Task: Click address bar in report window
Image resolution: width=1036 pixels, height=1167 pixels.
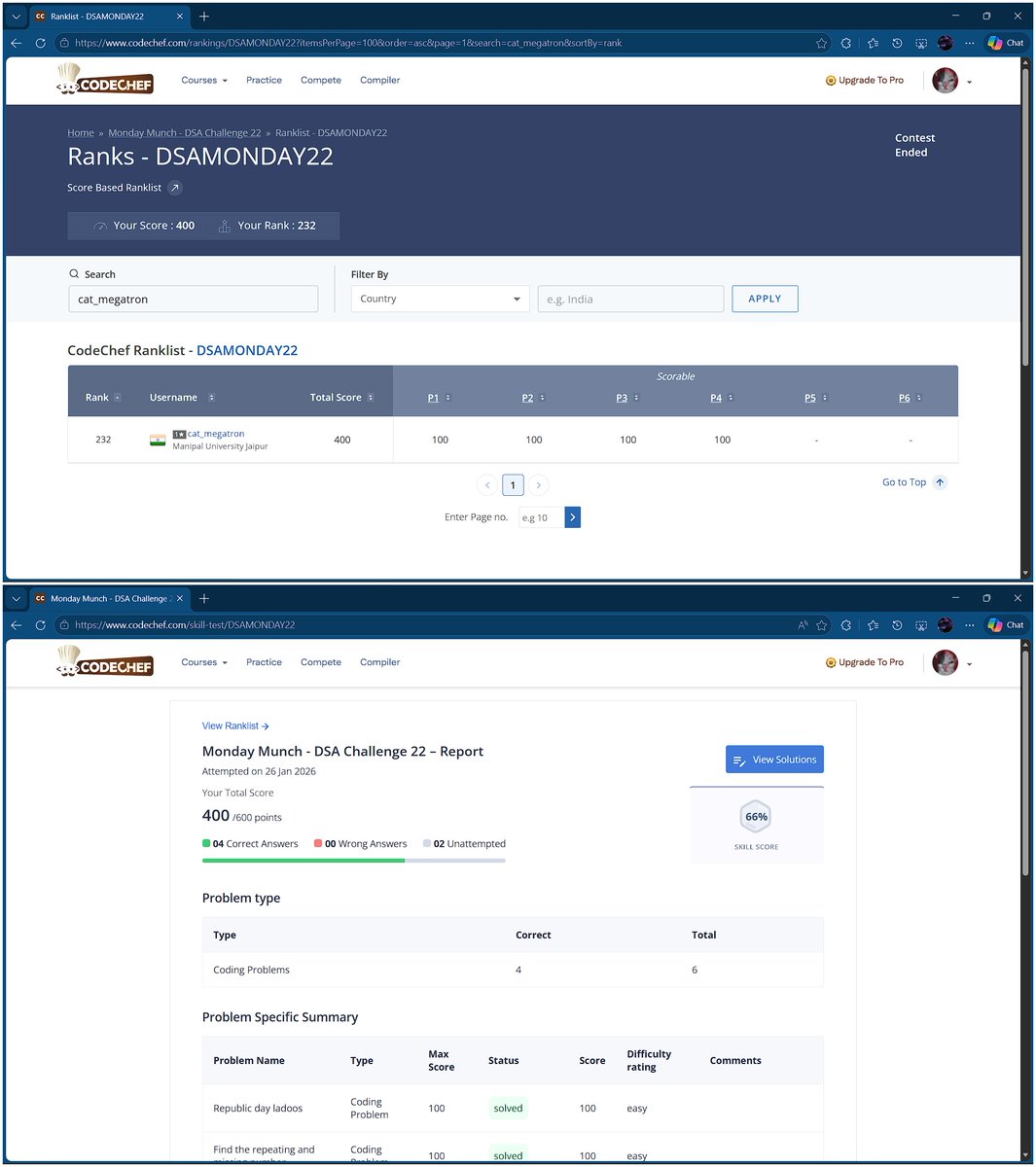Action: click(425, 625)
